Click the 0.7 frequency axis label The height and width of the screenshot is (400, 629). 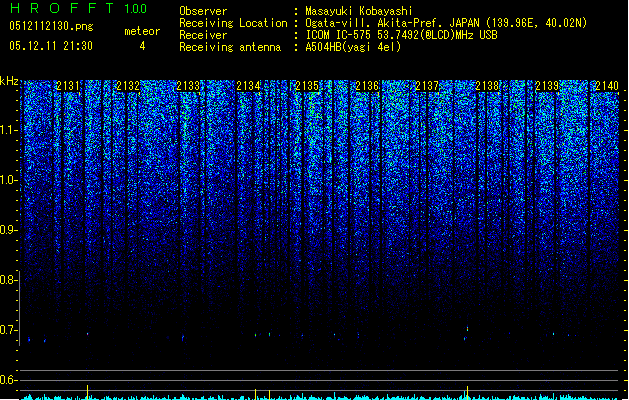pyautogui.click(x=9, y=330)
